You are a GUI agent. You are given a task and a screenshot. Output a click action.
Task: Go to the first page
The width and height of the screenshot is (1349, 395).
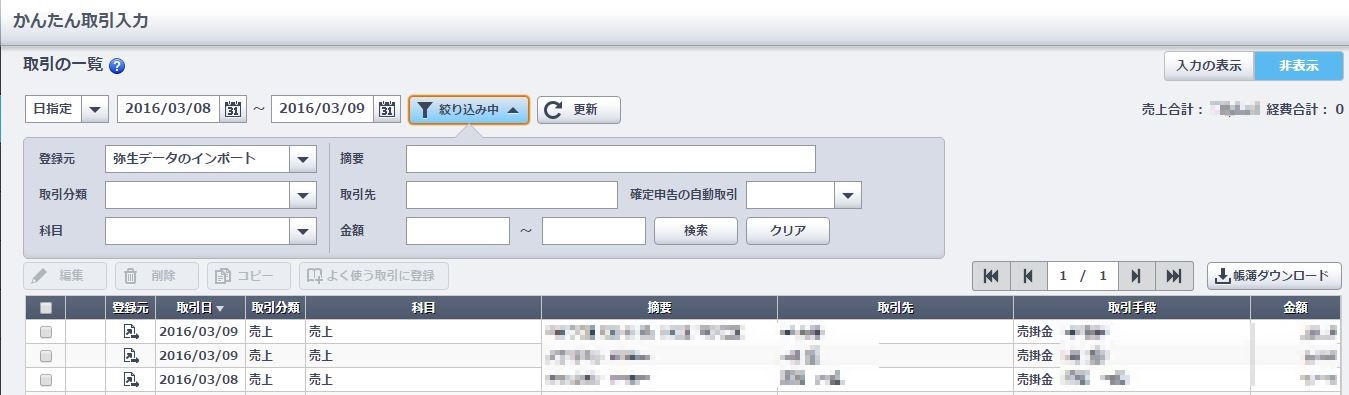(991, 276)
